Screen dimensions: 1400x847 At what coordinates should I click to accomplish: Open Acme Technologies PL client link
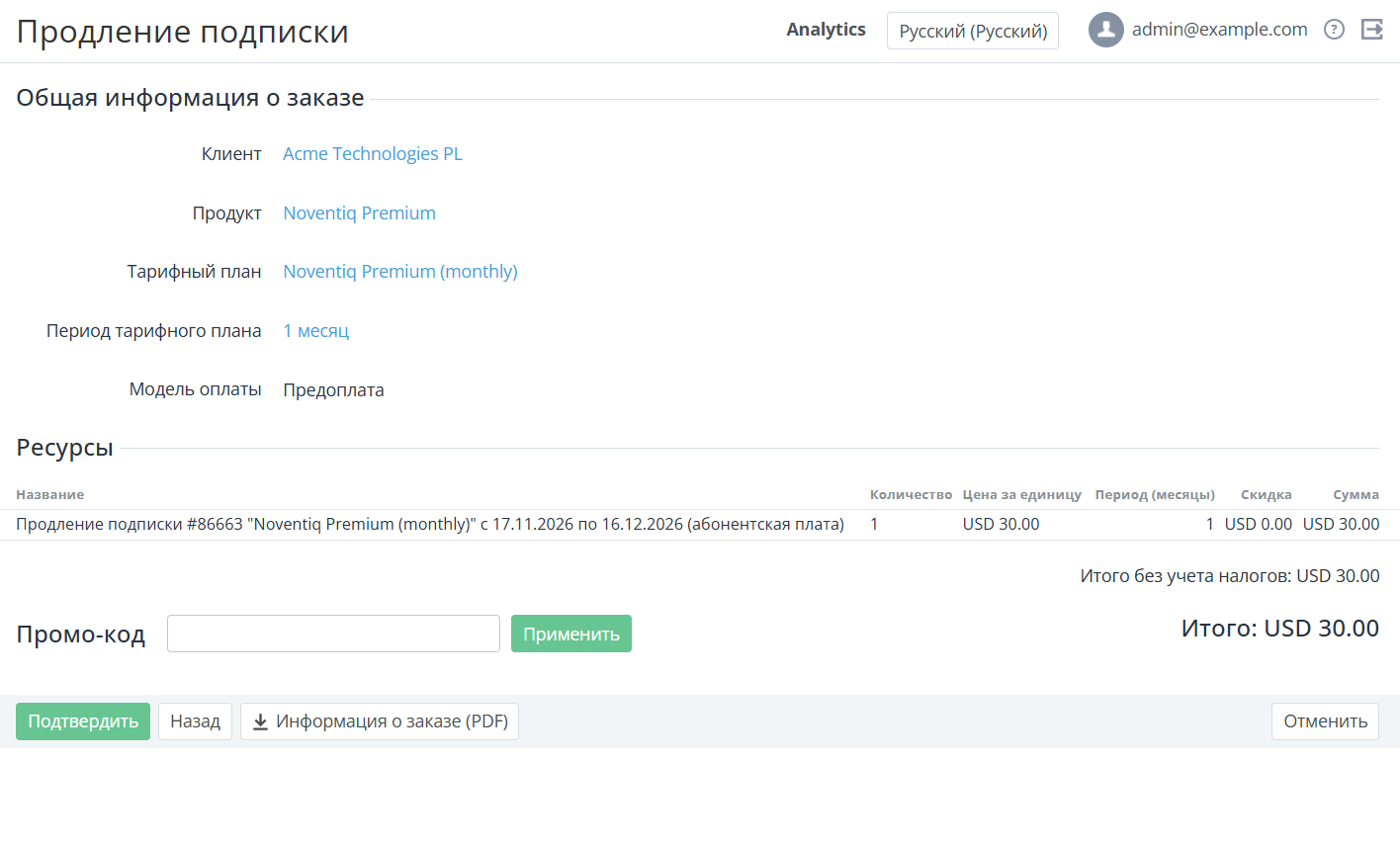tap(373, 154)
